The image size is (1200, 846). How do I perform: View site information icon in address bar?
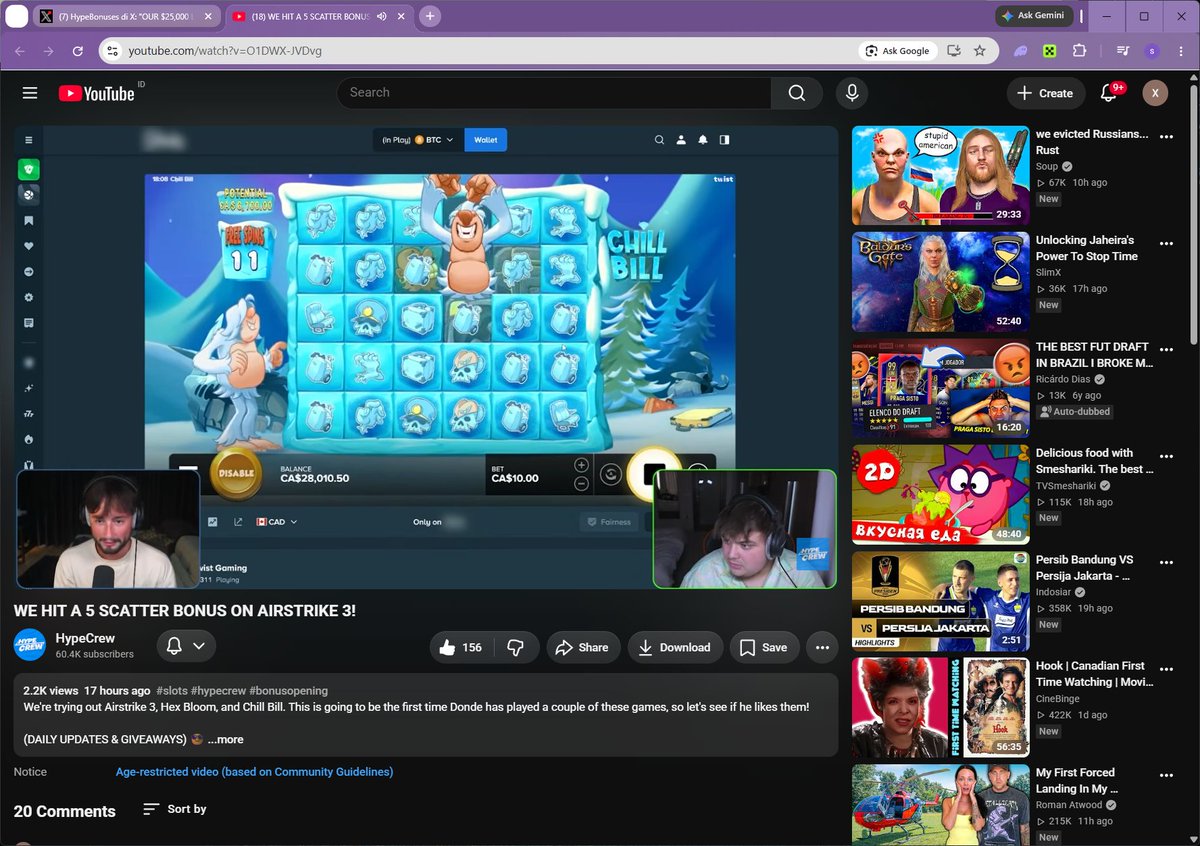coord(112,51)
